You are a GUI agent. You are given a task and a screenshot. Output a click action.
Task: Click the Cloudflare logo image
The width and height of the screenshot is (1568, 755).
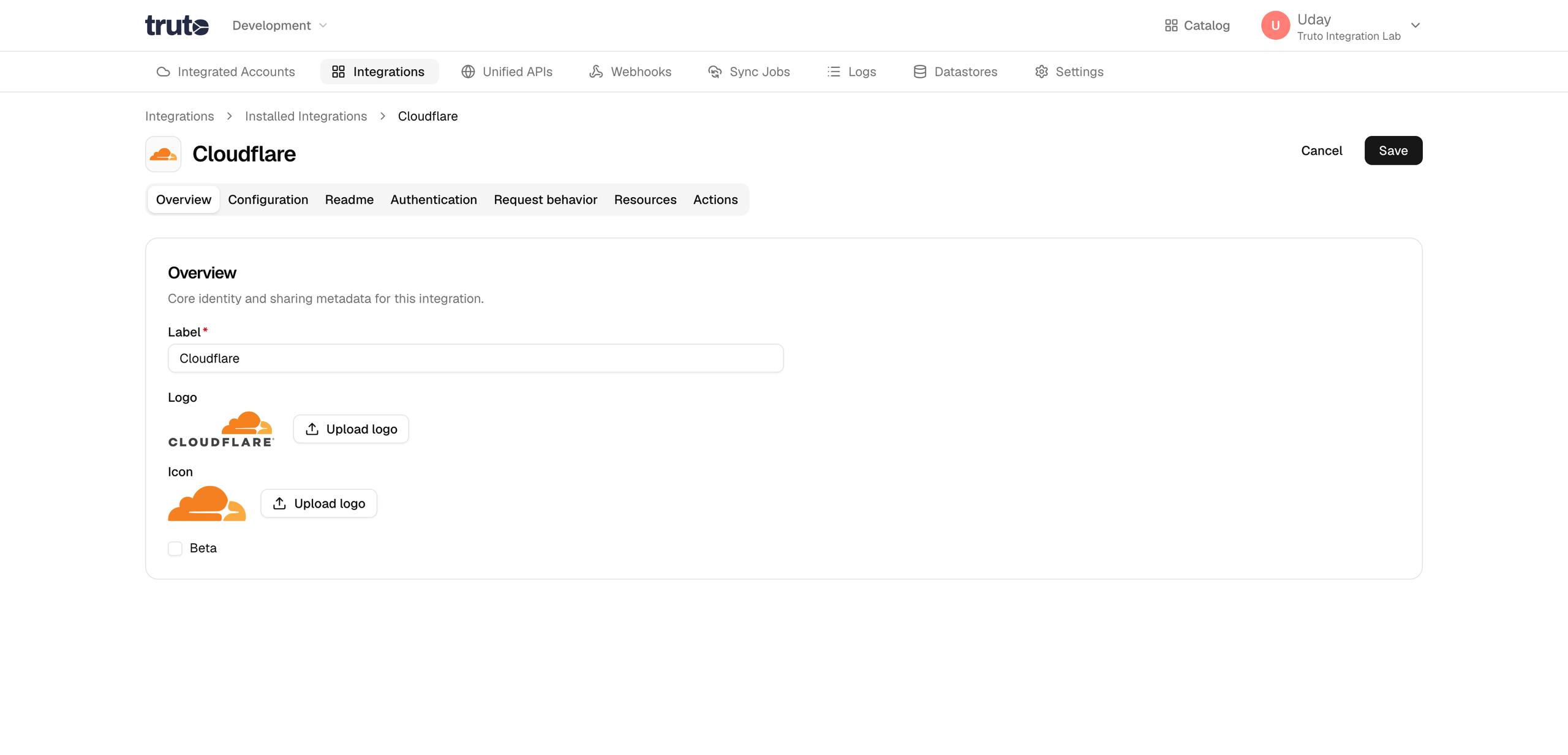coord(221,429)
